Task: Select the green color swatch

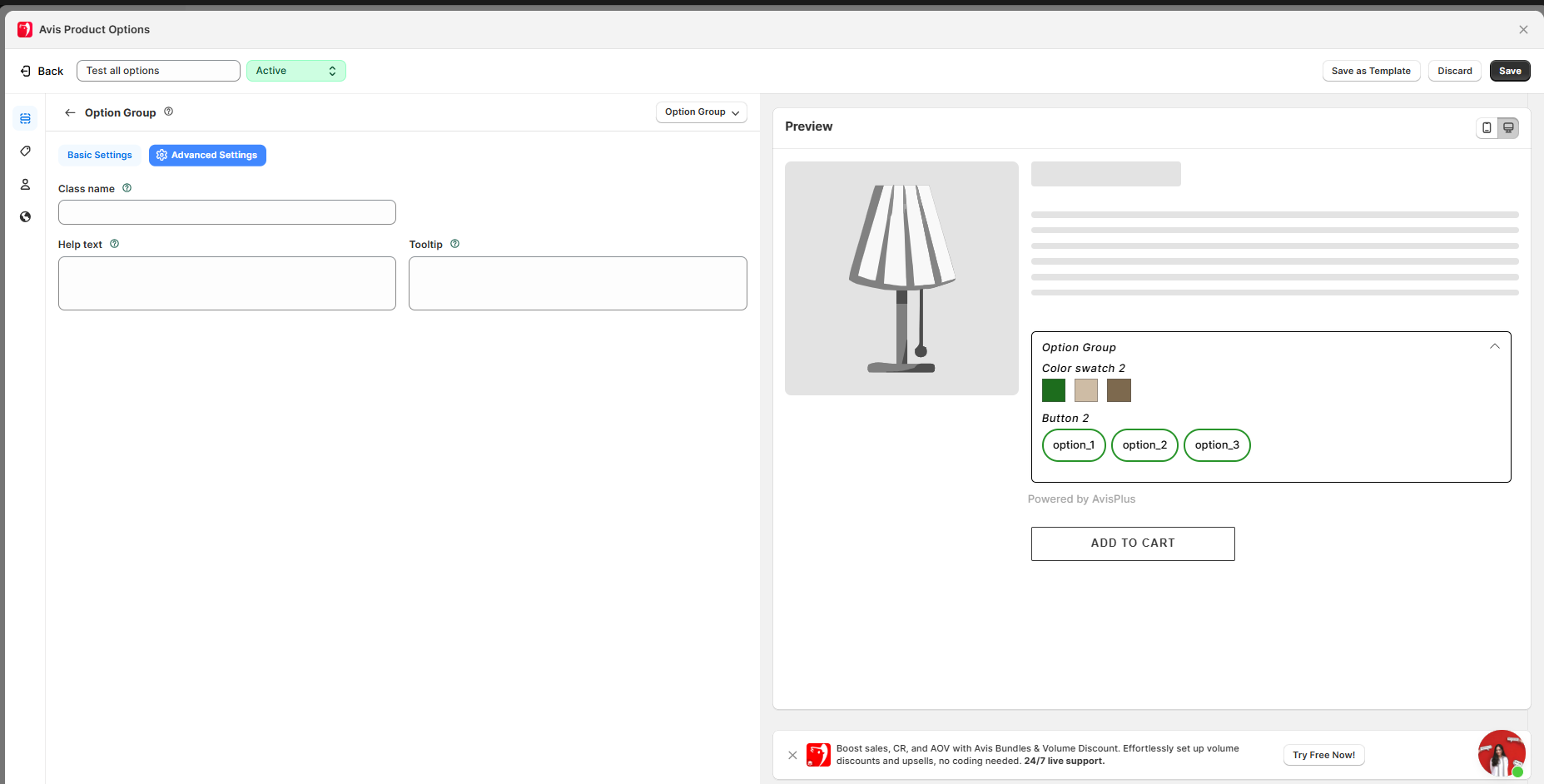Action: coord(1053,390)
